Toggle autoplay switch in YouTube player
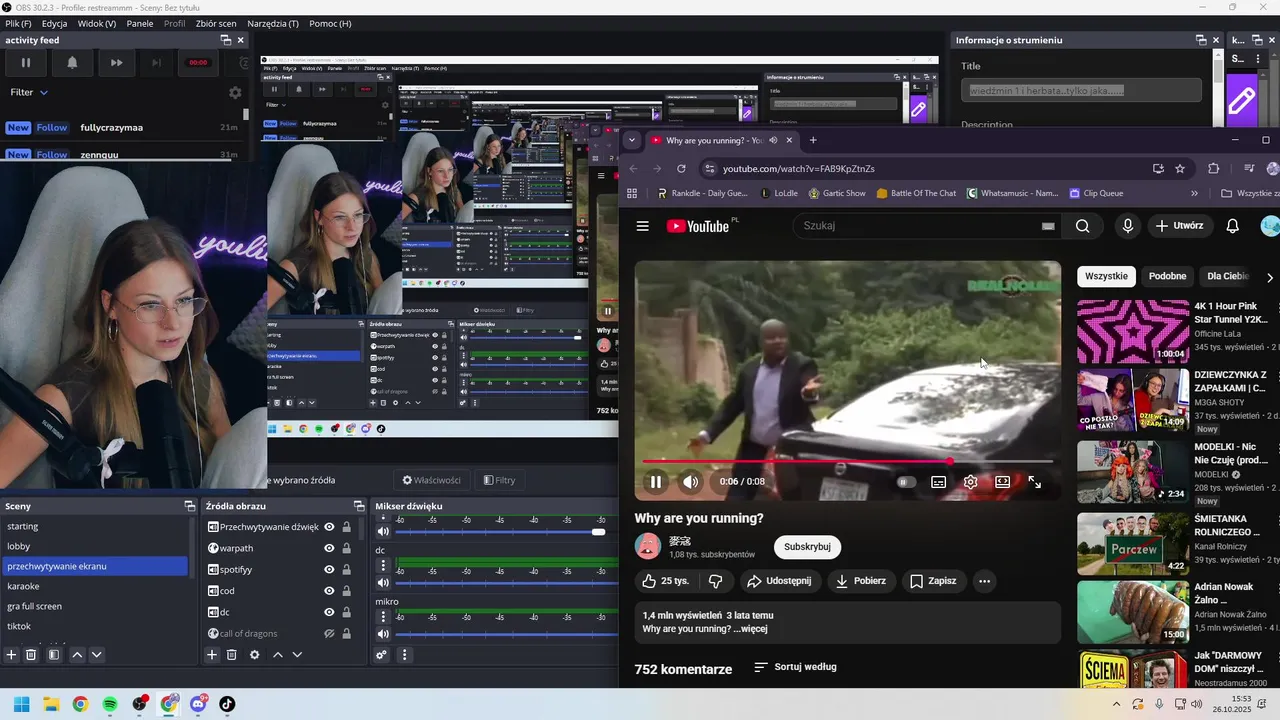 coord(906,482)
